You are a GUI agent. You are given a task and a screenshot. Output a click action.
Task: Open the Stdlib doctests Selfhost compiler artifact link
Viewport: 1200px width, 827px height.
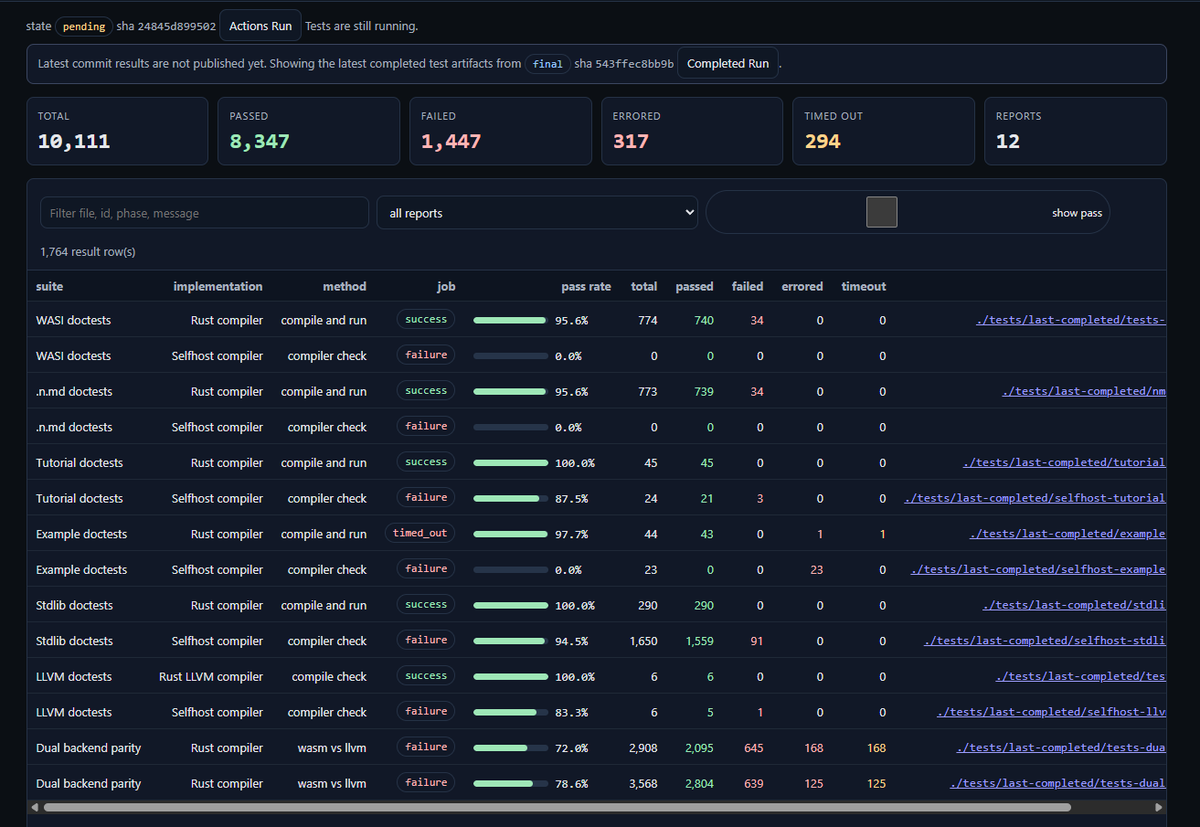pyautogui.click(x=1045, y=641)
